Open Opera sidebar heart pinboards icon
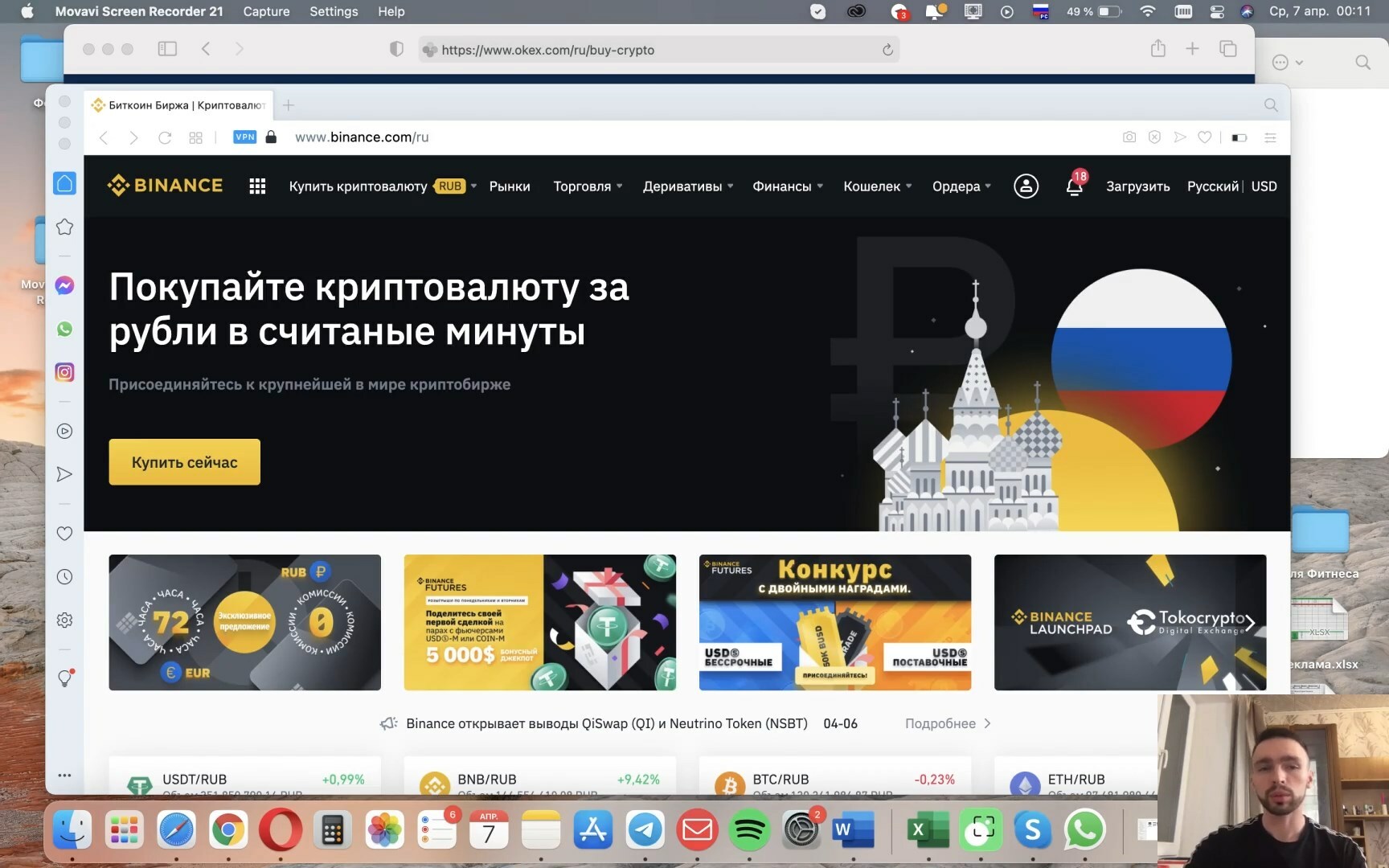Screen dimensions: 1389x868 (65, 534)
